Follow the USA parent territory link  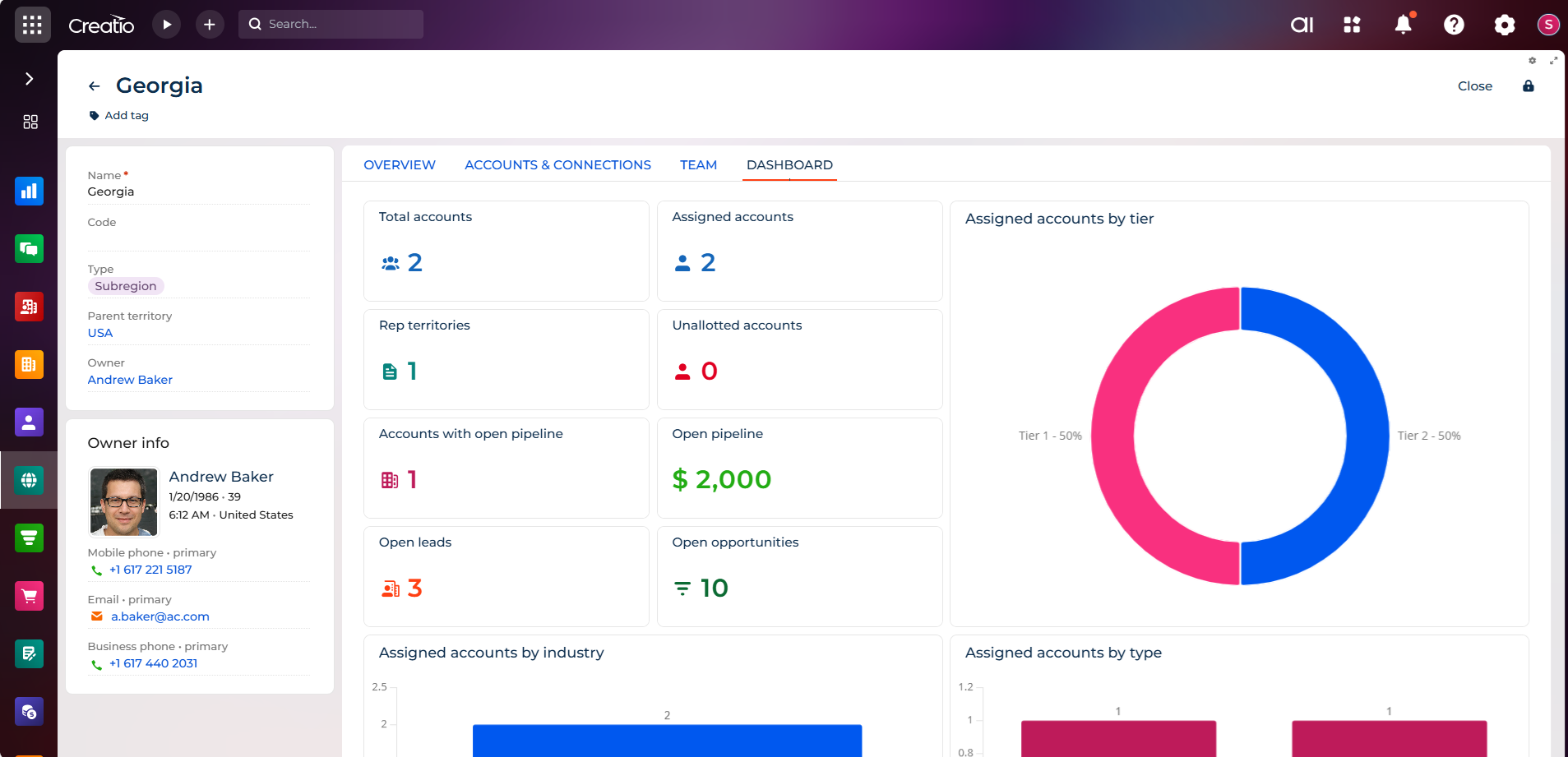point(99,333)
